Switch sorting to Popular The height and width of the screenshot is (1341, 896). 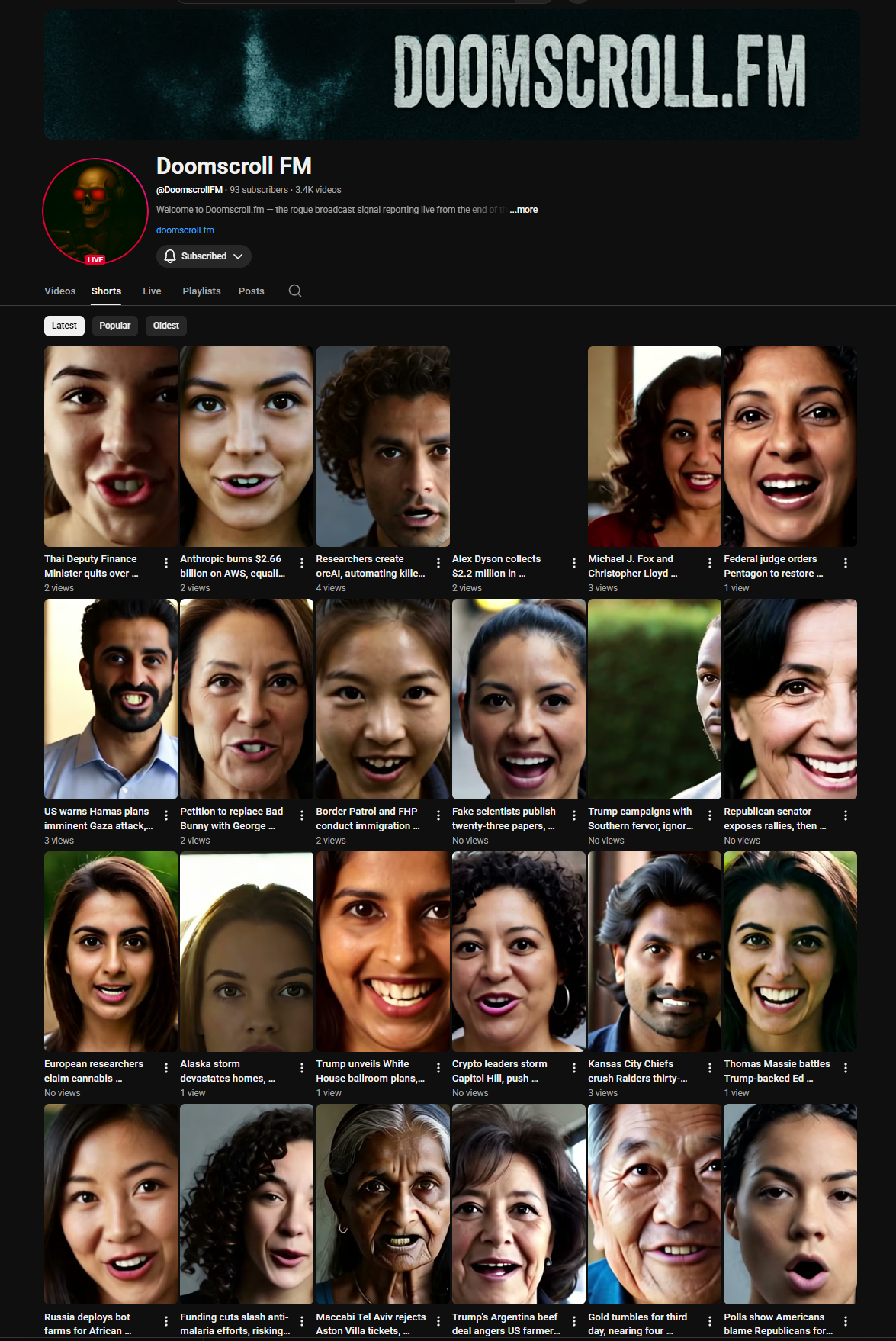coord(115,326)
